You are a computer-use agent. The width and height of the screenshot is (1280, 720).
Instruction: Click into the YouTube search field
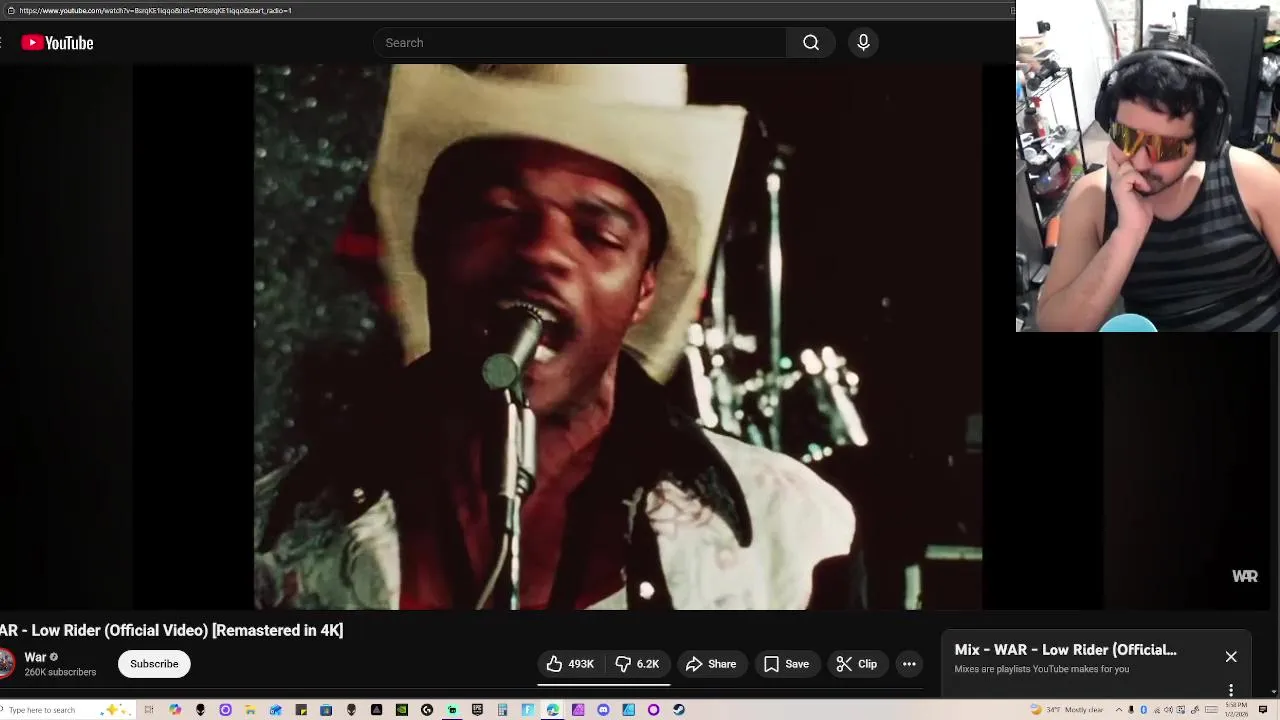click(x=580, y=43)
